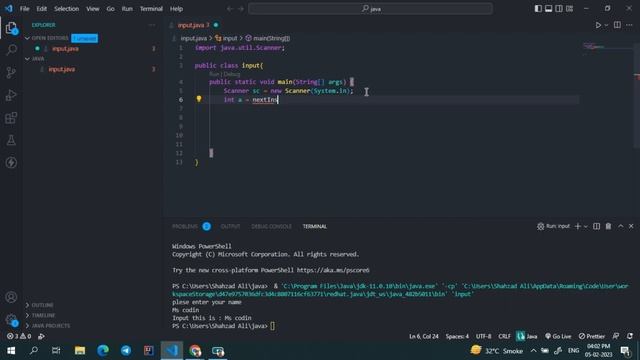Open the View menu
The height and width of the screenshot is (360, 640).
pos(93,9)
